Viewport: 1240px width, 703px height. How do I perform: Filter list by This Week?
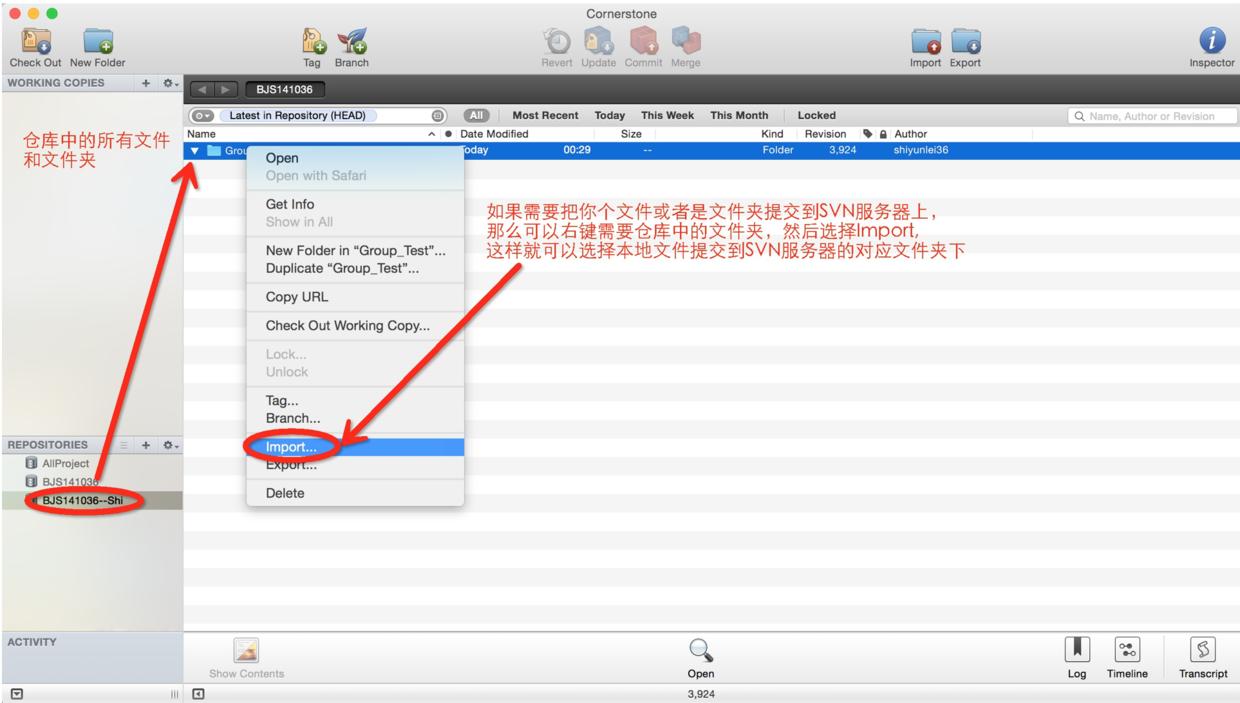point(667,115)
